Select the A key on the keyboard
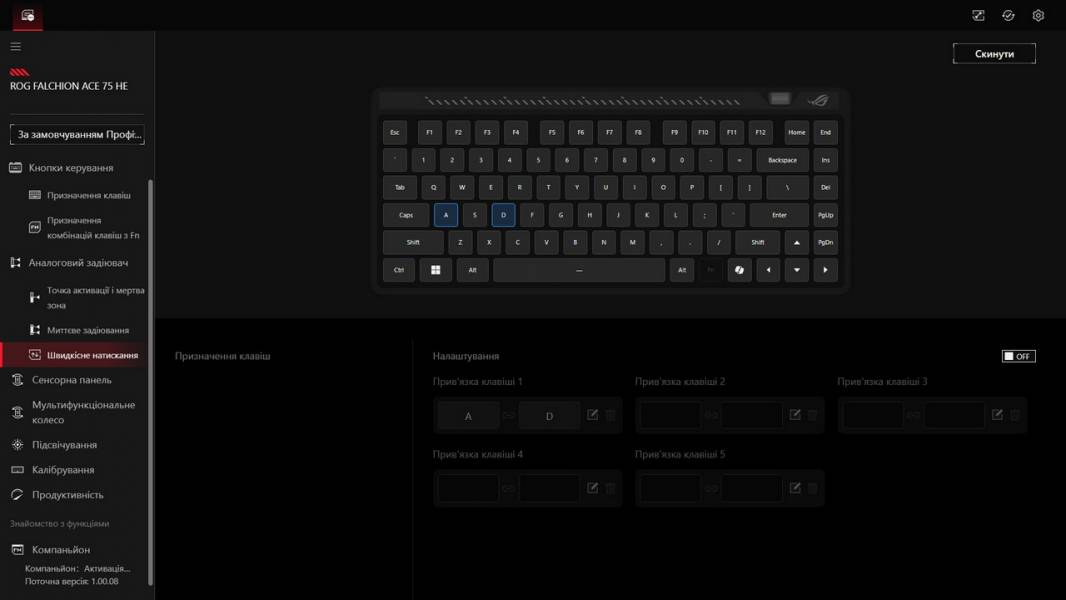 pos(446,215)
